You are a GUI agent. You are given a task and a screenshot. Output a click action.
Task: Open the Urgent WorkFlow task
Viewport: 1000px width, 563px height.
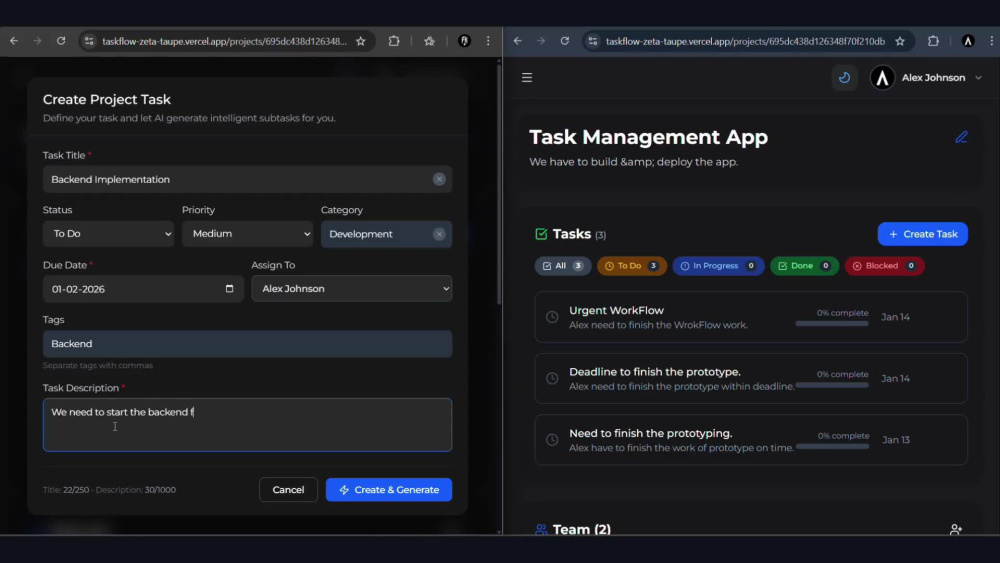[751, 317]
